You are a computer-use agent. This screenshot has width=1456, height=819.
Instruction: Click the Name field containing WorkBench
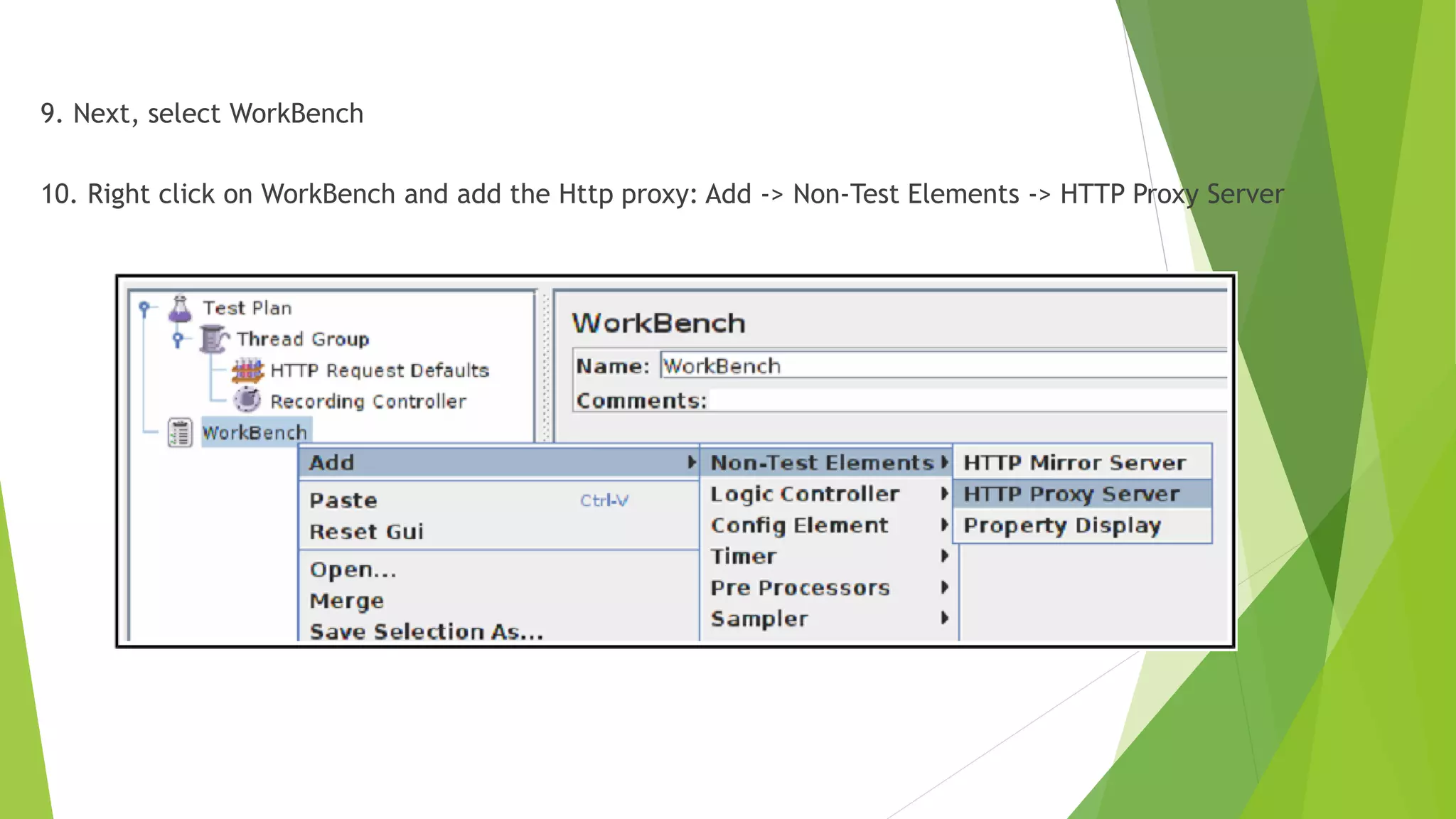[x=943, y=365]
